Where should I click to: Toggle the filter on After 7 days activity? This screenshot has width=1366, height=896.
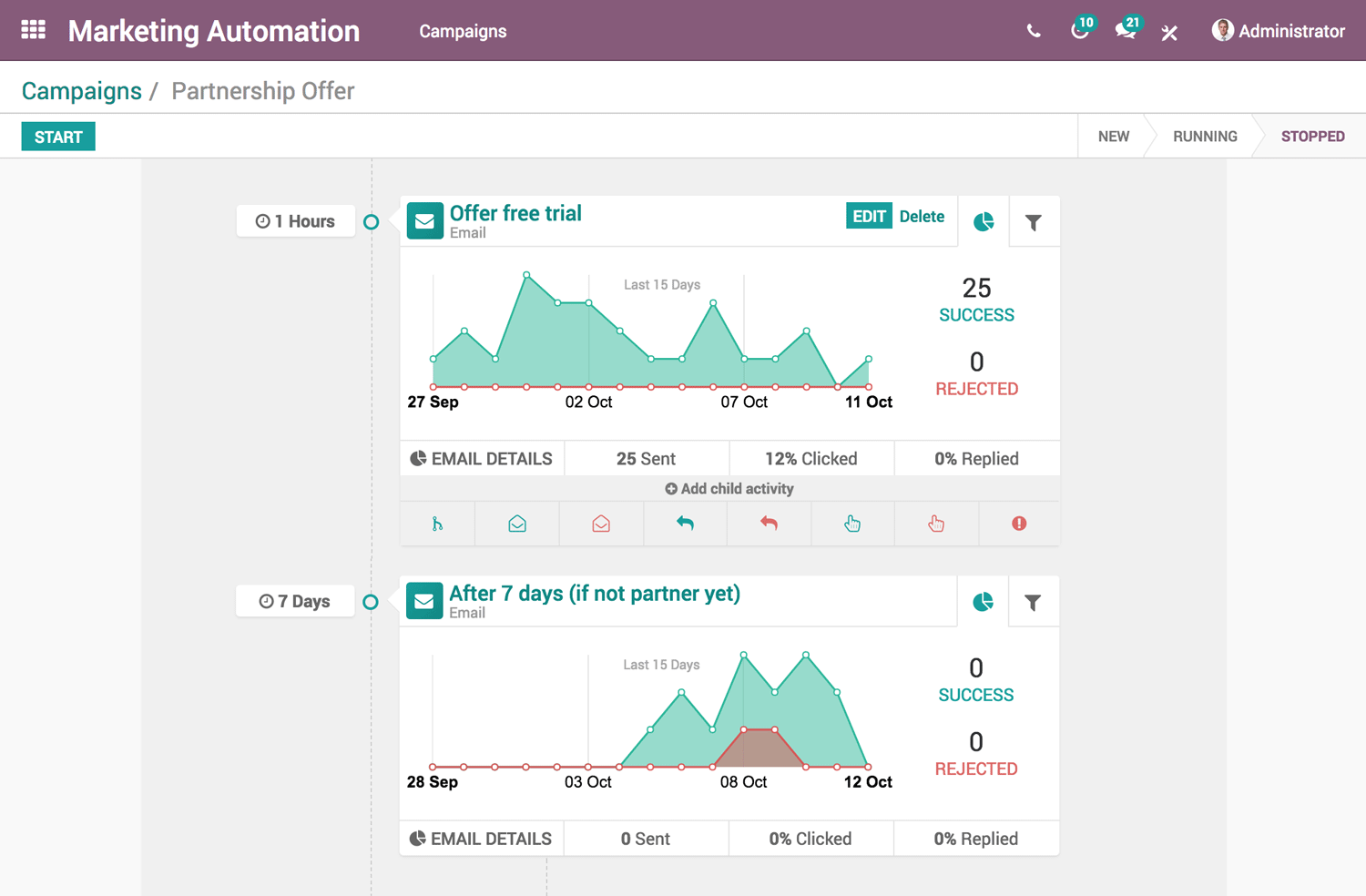[1034, 601]
